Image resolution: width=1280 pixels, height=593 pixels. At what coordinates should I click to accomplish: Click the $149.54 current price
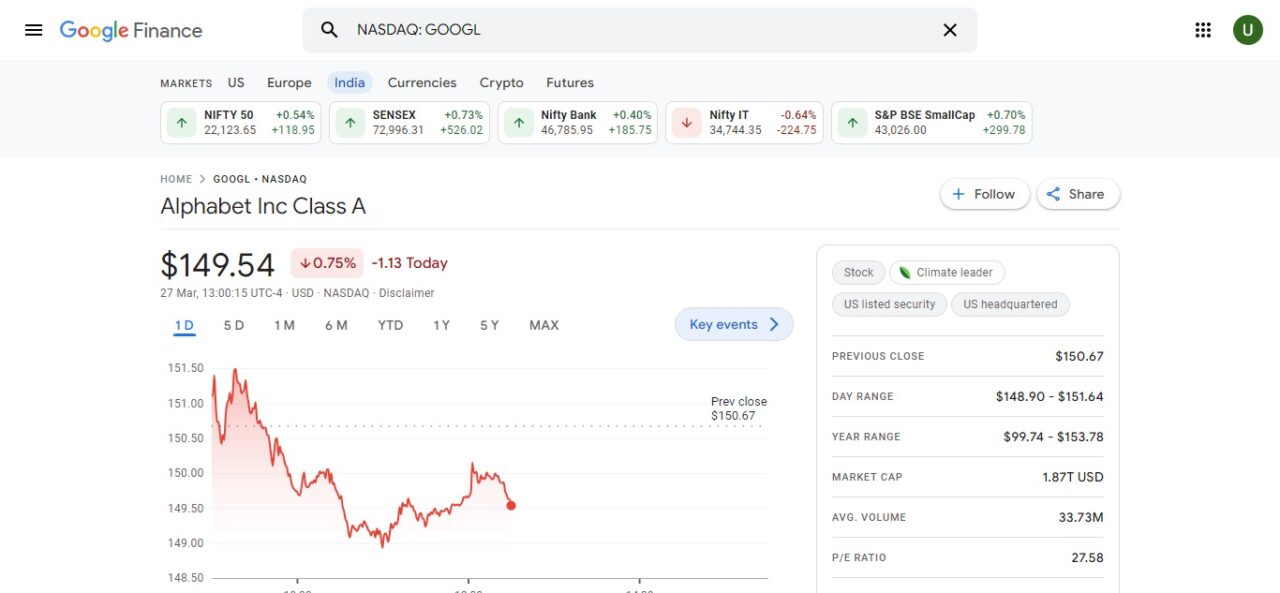pos(217,265)
